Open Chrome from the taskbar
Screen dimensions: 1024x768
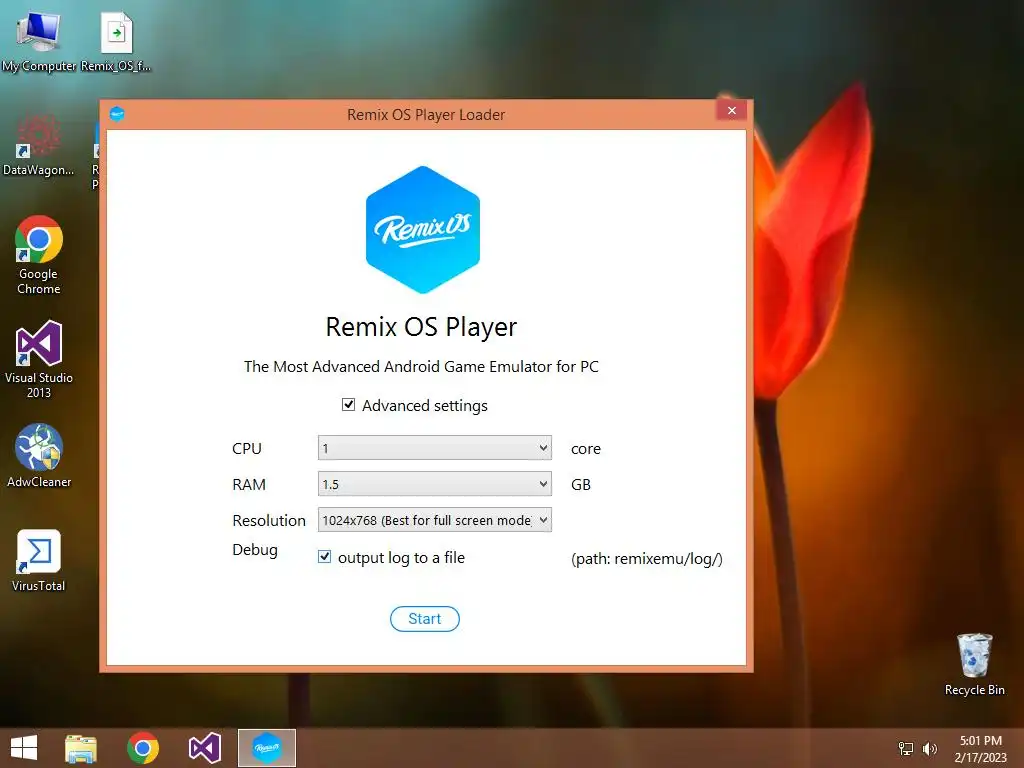click(x=143, y=748)
